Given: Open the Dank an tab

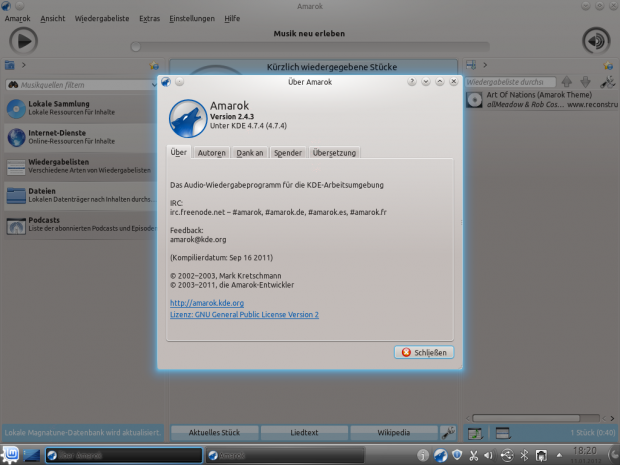Looking at the screenshot, I should (250, 153).
